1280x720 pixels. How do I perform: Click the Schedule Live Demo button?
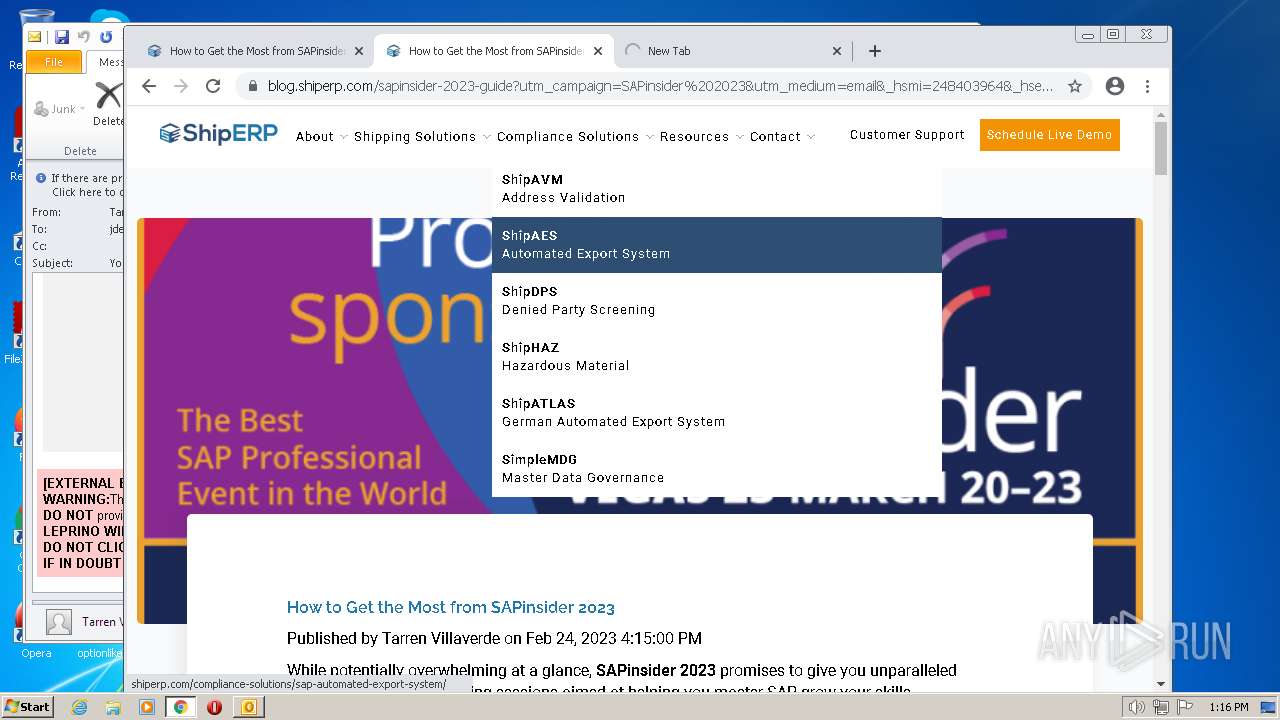coord(1049,135)
